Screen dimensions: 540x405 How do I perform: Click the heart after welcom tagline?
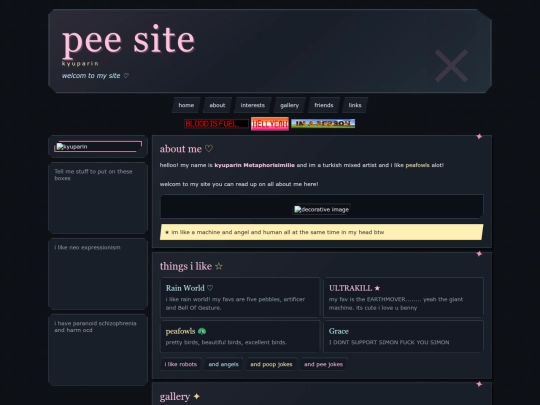(x=126, y=75)
